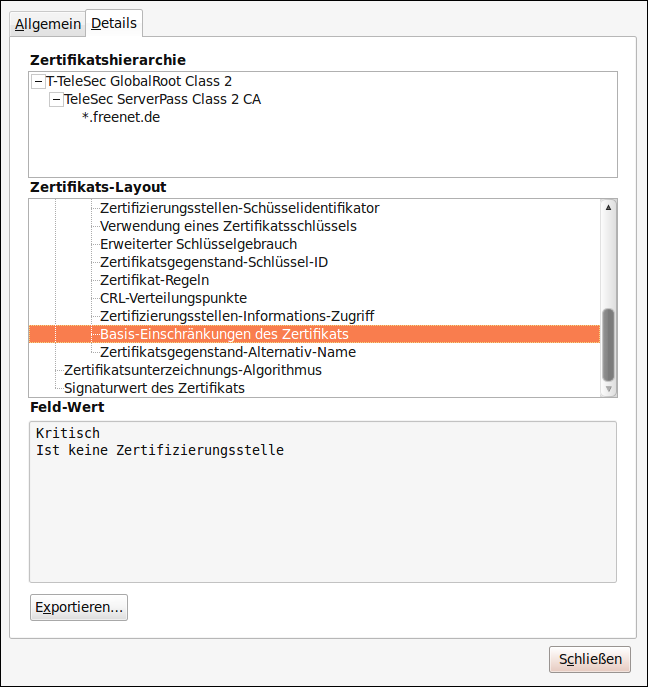Select Verwendung eines Zertifikatsschlüssels field
This screenshot has height=687, width=648.
pos(228,226)
